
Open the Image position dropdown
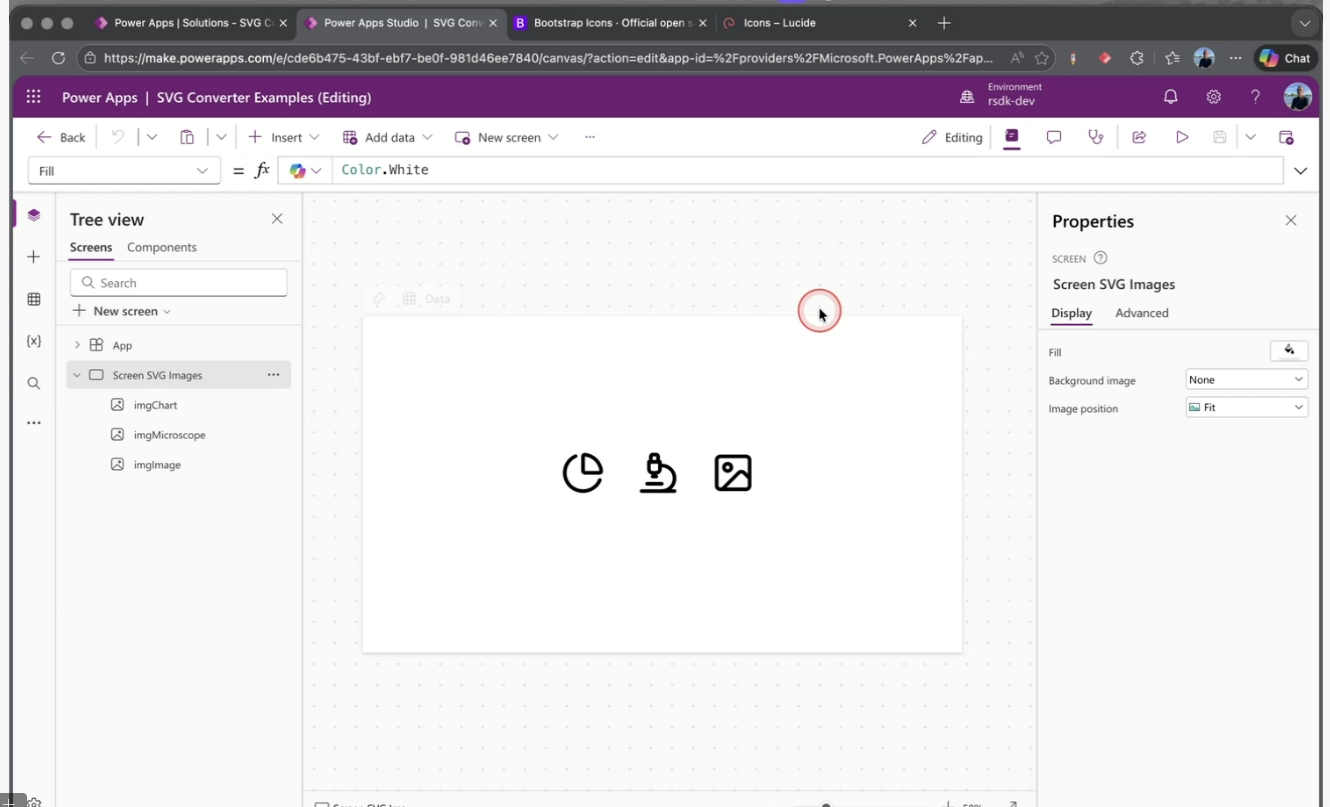click(x=1246, y=408)
